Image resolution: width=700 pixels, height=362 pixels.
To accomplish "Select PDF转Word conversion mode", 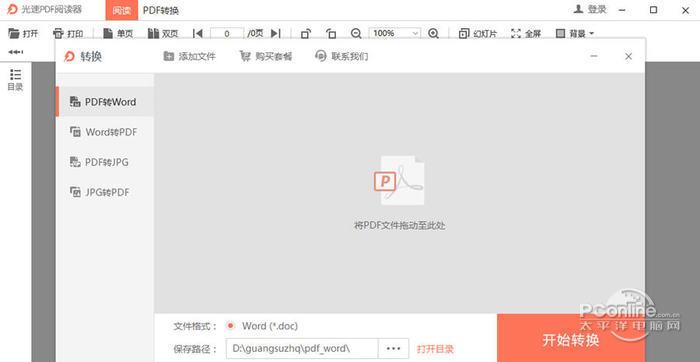I will tap(105, 102).
